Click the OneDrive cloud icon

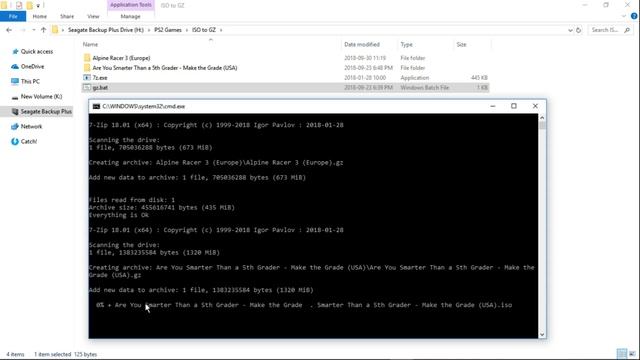[15, 67]
